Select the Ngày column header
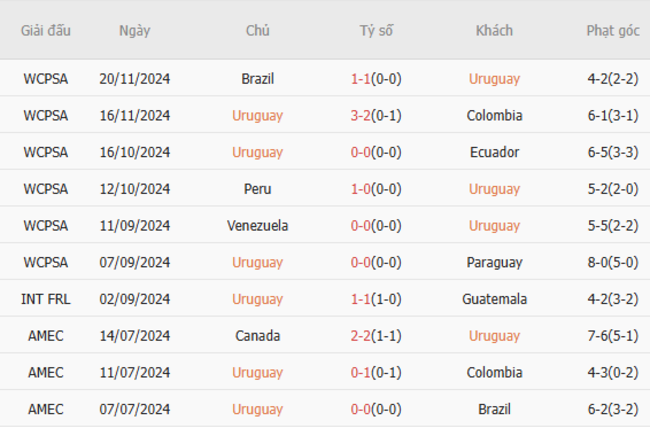 tap(134, 30)
